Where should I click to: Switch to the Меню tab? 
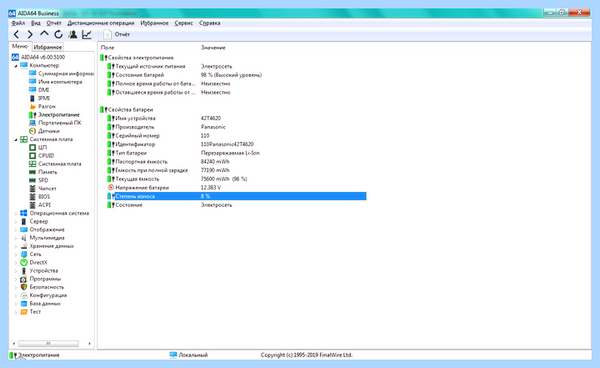(x=20, y=46)
